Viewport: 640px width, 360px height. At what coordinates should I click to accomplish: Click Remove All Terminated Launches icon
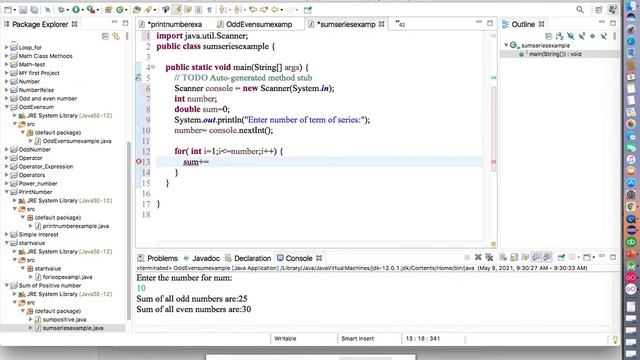(489, 257)
